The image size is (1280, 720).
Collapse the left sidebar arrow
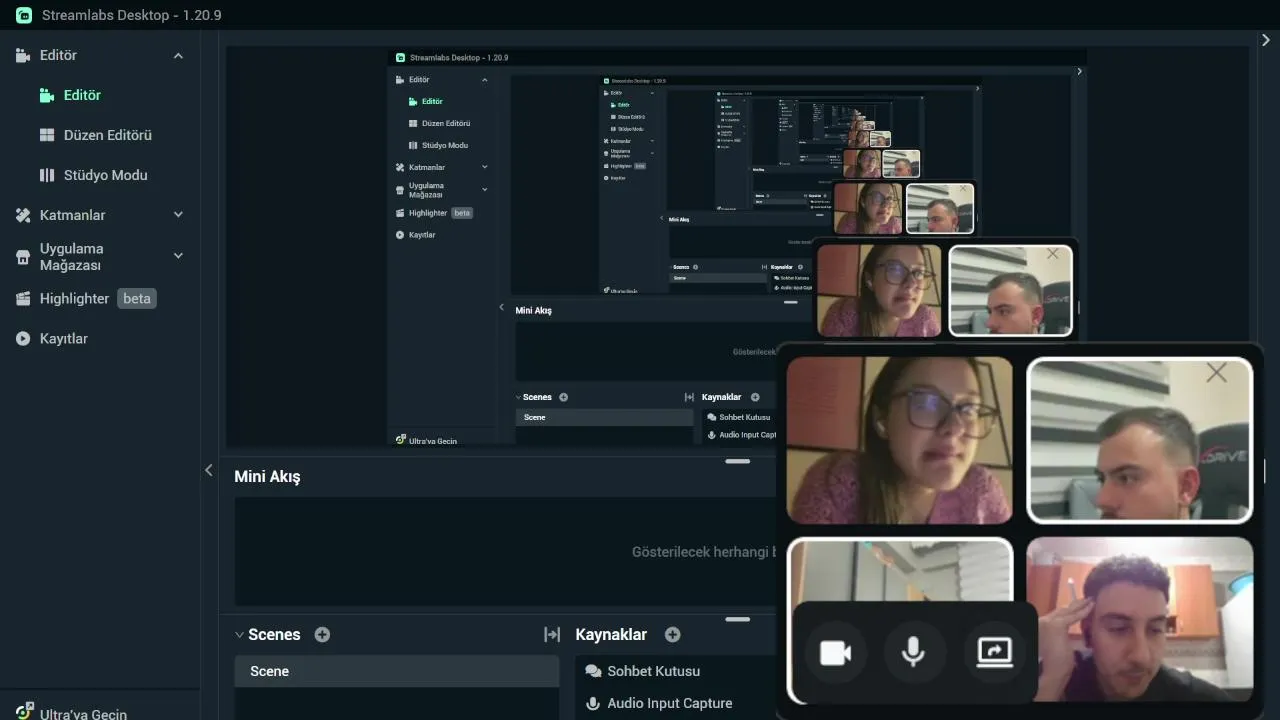coord(209,470)
